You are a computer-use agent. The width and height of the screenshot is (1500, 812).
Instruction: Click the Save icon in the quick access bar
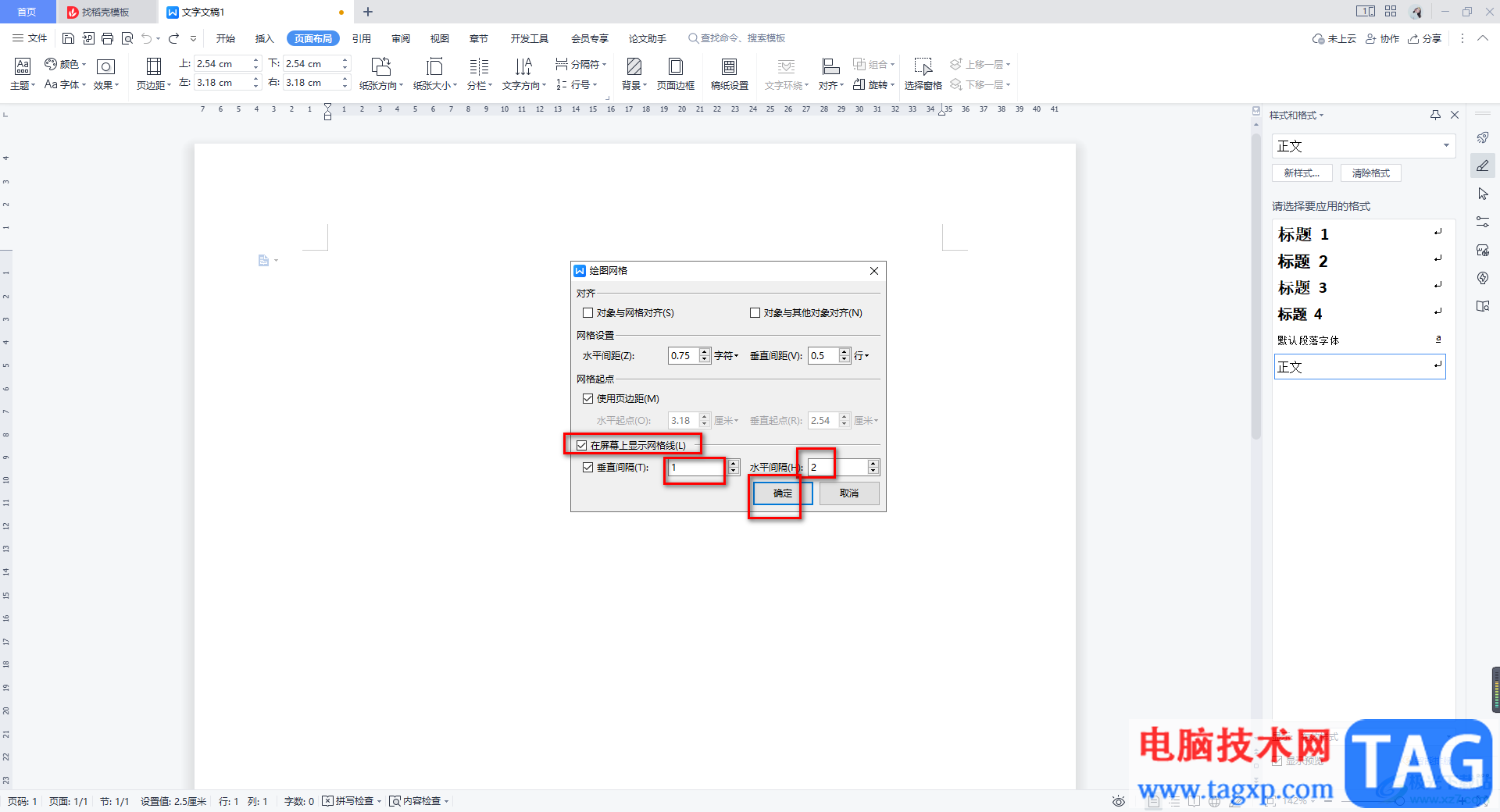68,38
